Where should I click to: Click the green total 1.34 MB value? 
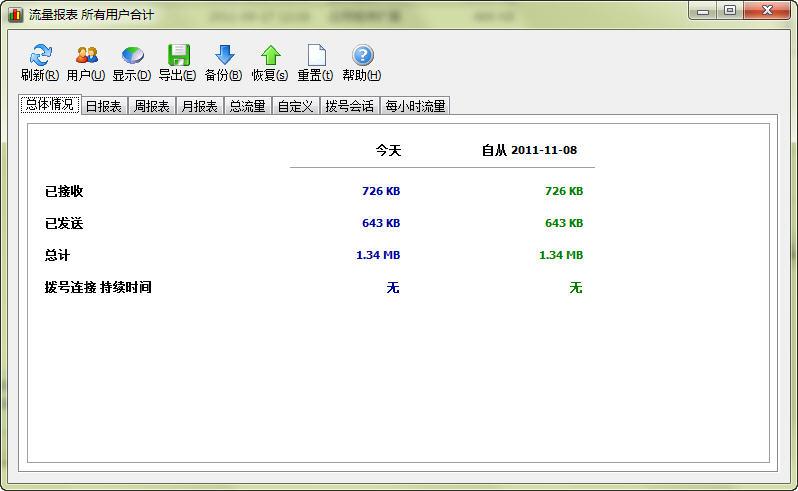click(561, 255)
